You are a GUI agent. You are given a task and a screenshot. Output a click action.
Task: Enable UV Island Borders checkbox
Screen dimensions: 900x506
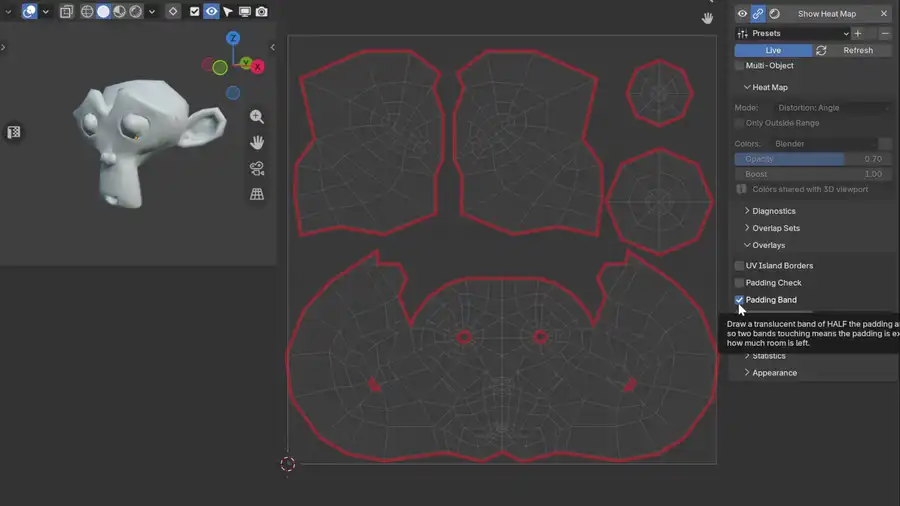coord(739,266)
